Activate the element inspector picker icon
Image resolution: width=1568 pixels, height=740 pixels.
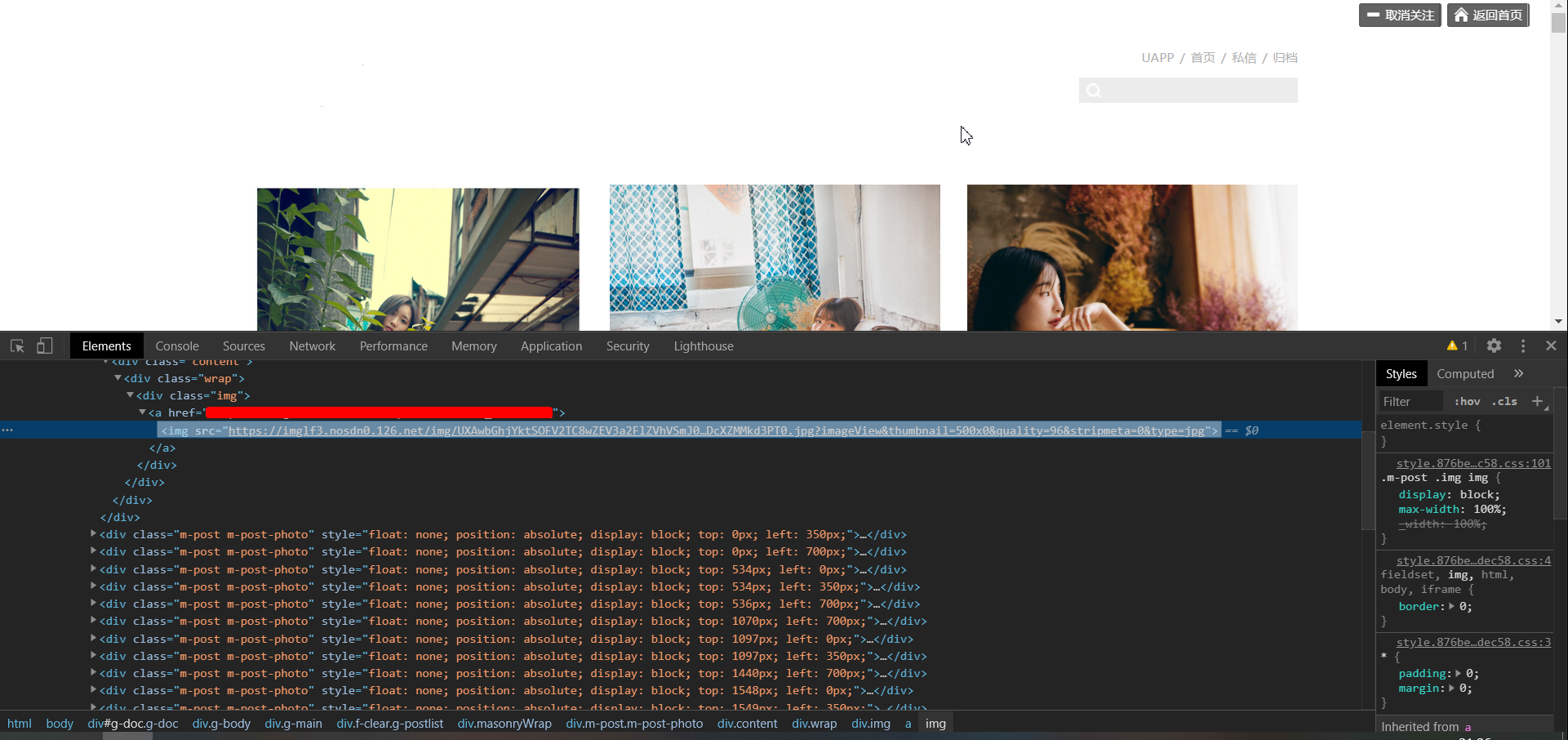[17, 346]
